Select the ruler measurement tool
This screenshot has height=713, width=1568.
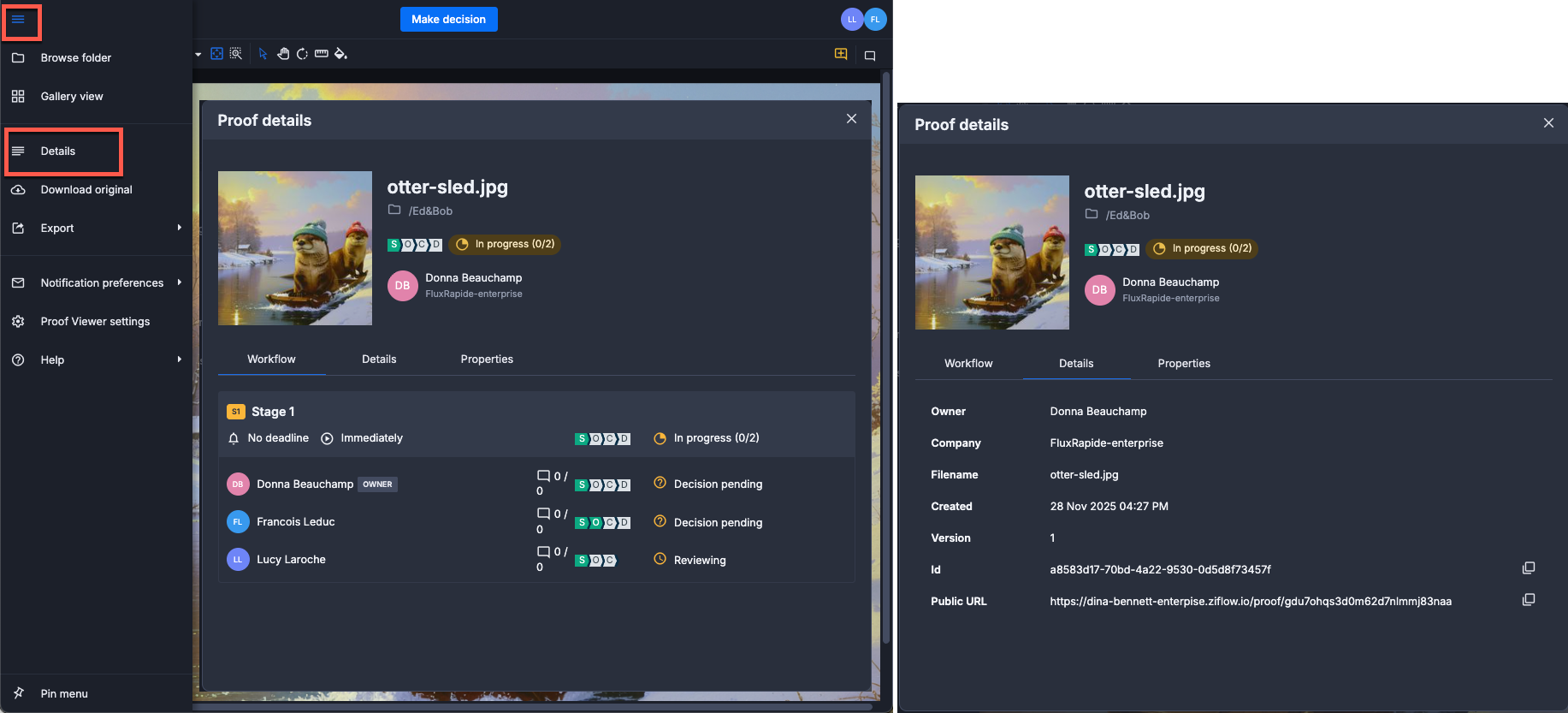[322, 54]
